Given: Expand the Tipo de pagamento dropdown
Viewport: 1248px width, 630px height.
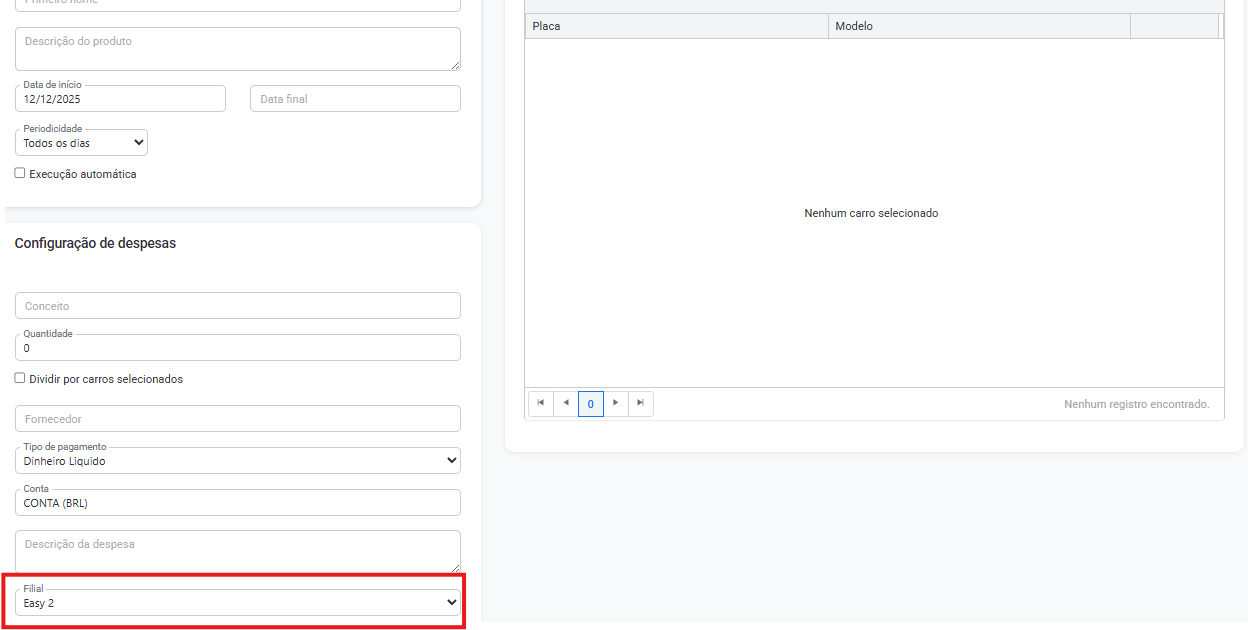Looking at the screenshot, I should (238, 461).
